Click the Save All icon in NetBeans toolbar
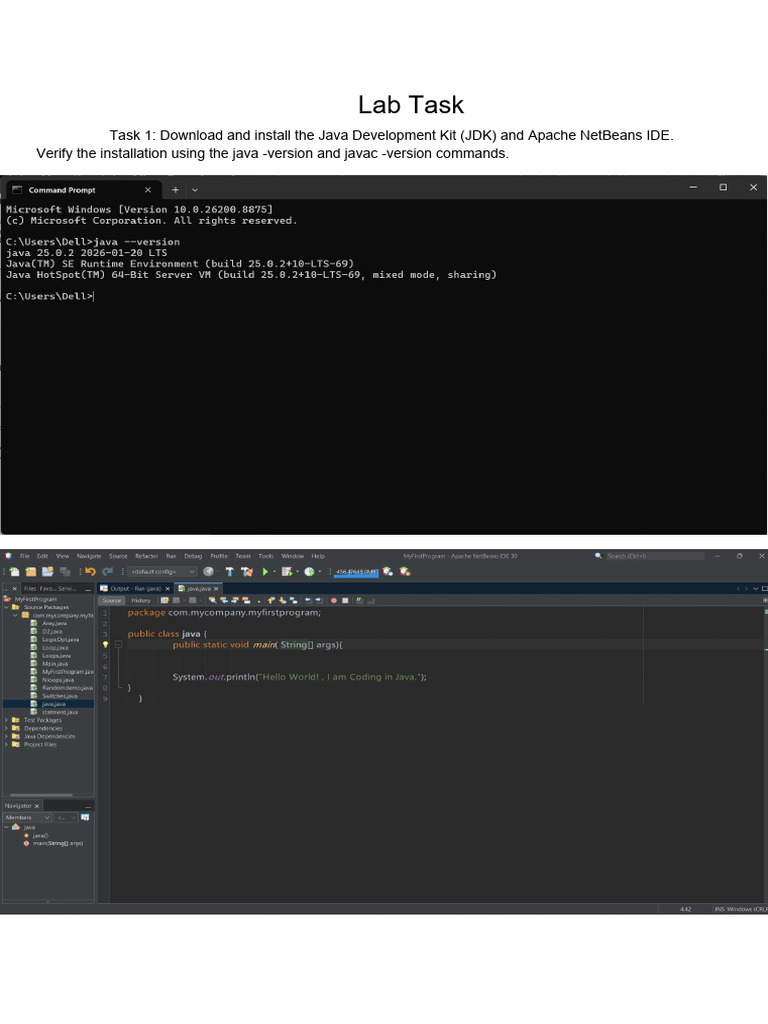This screenshot has width=768, height=1024. tap(65, 571)
